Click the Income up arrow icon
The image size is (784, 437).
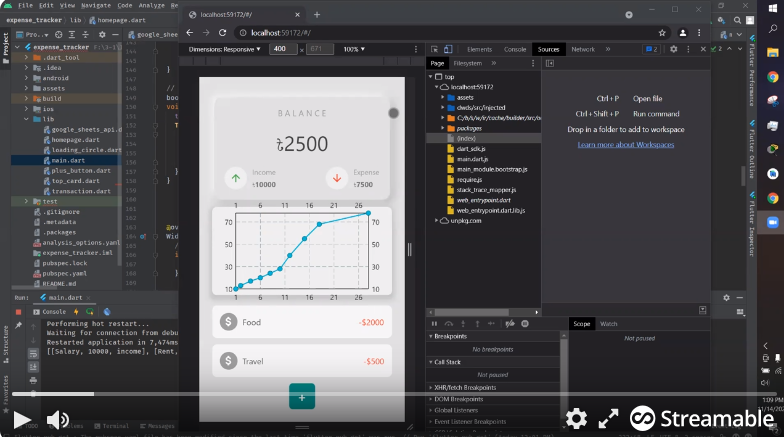click(236, 178)
